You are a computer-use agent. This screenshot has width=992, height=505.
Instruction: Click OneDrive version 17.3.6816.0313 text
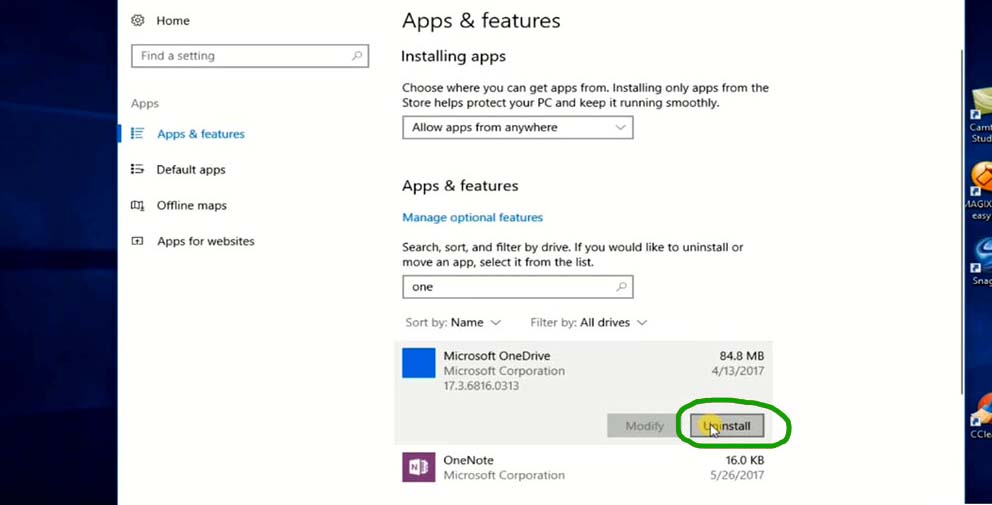tap(481, 385)
